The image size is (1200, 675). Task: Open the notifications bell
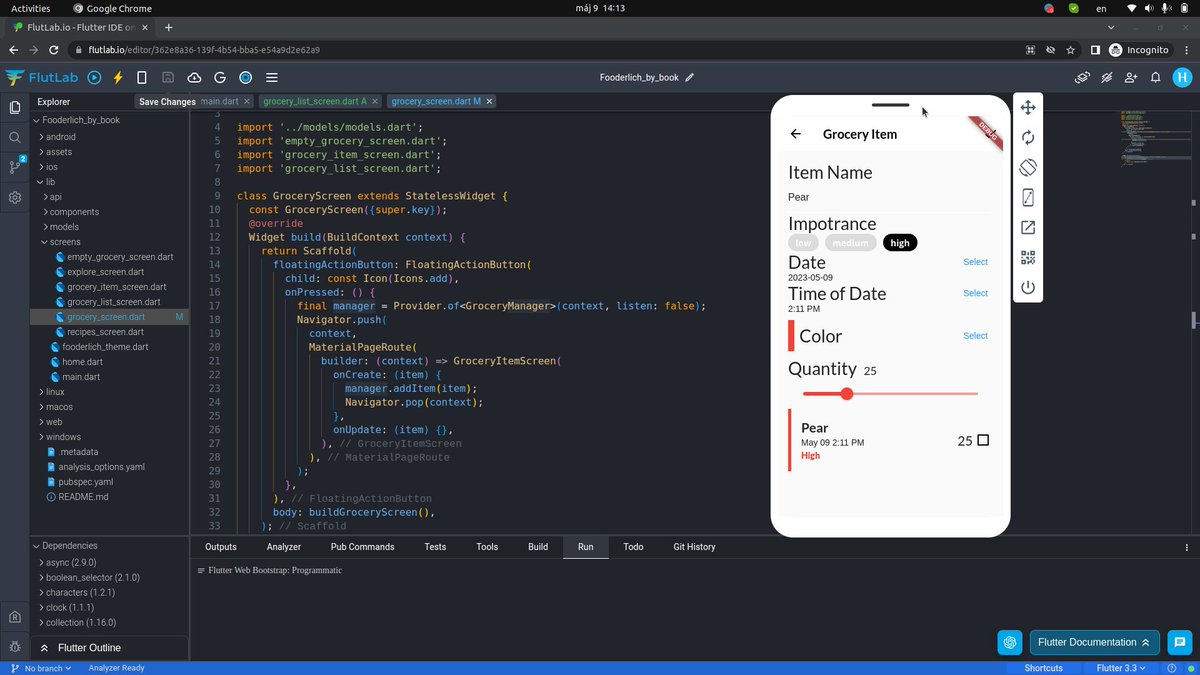tap(1156, 77)
